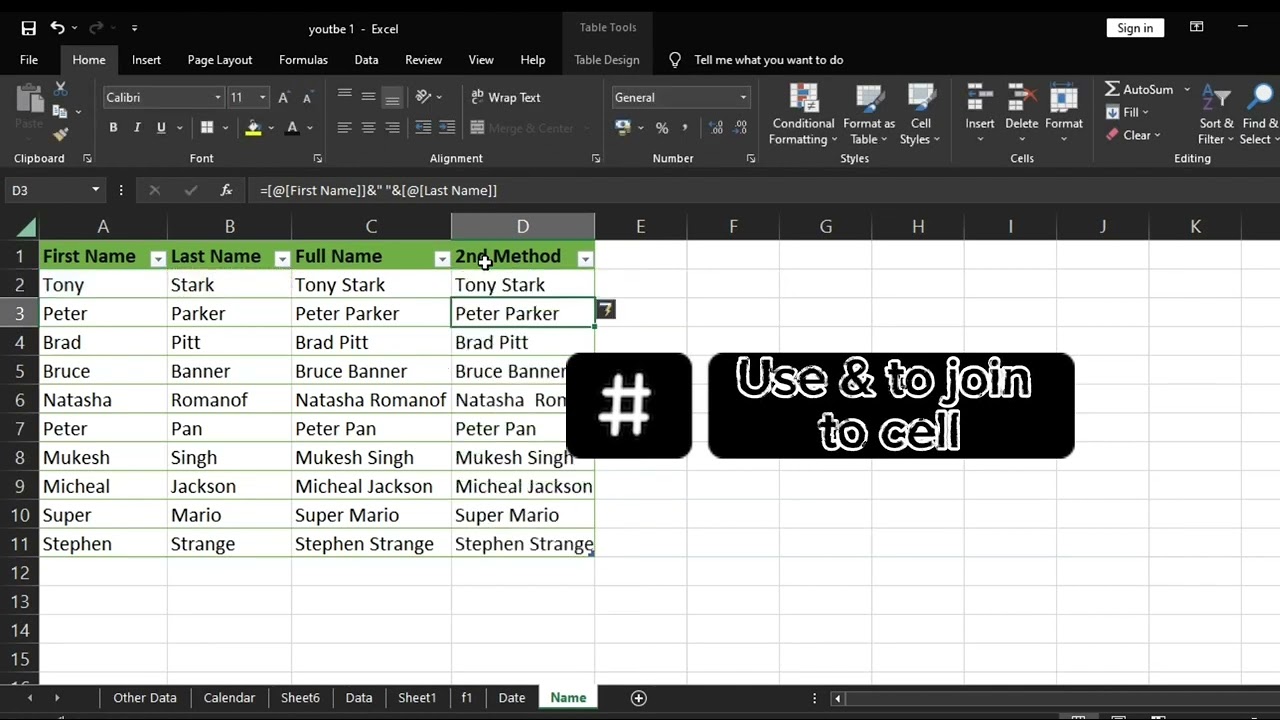Open the File tab
Screen dimensions: 1280x720
click(x=29, y=60)
